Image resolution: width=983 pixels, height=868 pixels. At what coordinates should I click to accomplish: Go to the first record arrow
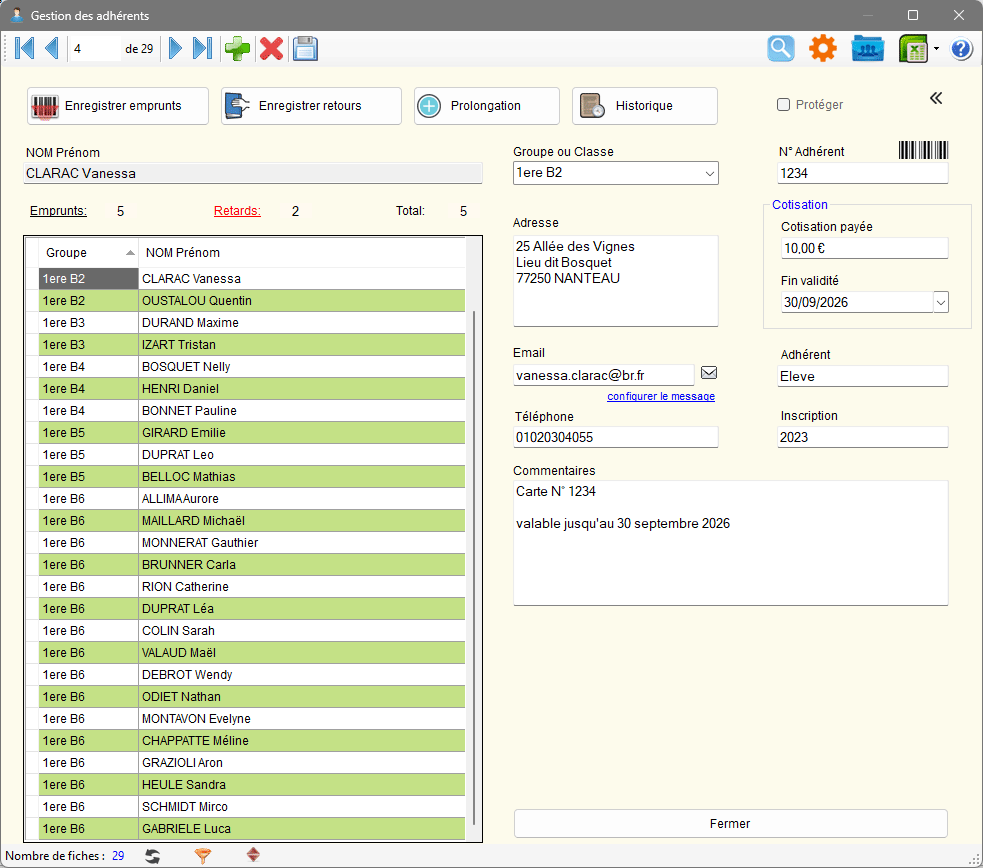[x=25, y=48]
